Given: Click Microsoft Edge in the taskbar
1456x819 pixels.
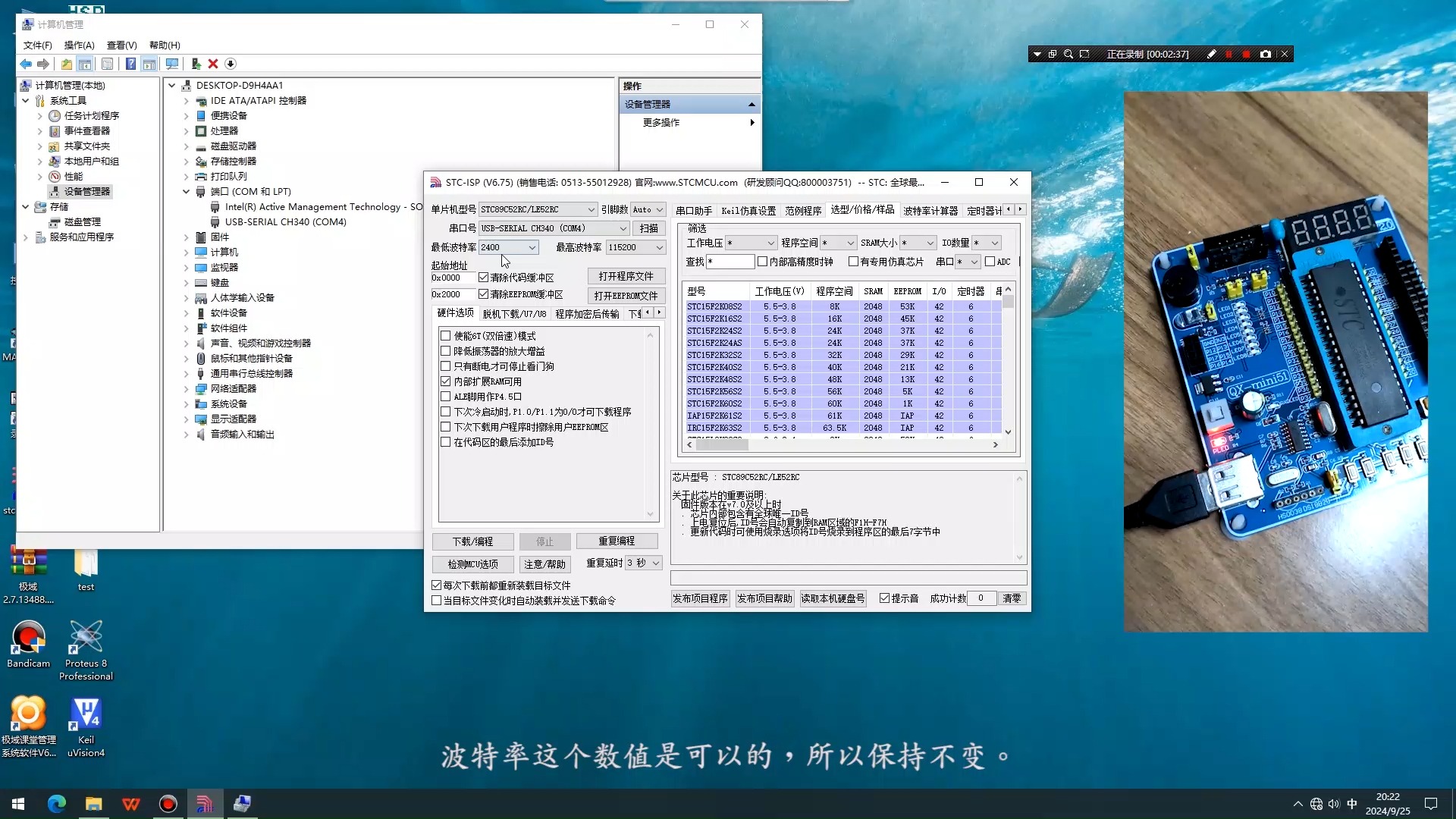Looking at the screenshot, I should [57, 804].
